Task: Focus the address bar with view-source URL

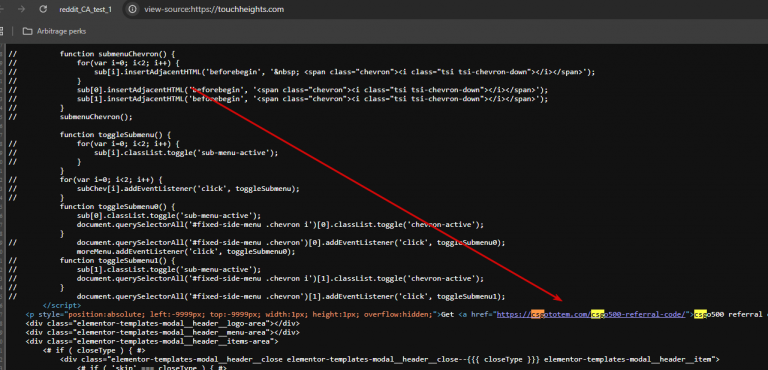Action: [x=214, y=9]
